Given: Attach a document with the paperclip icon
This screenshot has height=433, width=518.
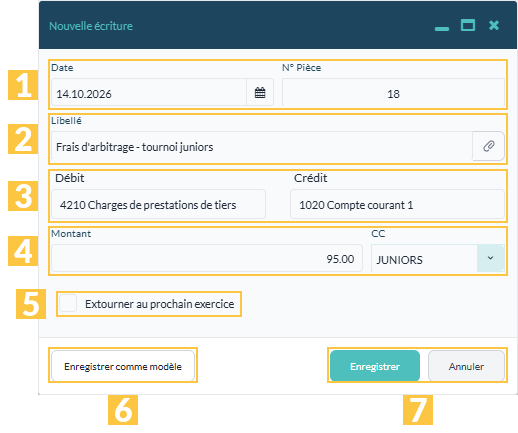Looking at the screenshot, I should click(488, 146).
